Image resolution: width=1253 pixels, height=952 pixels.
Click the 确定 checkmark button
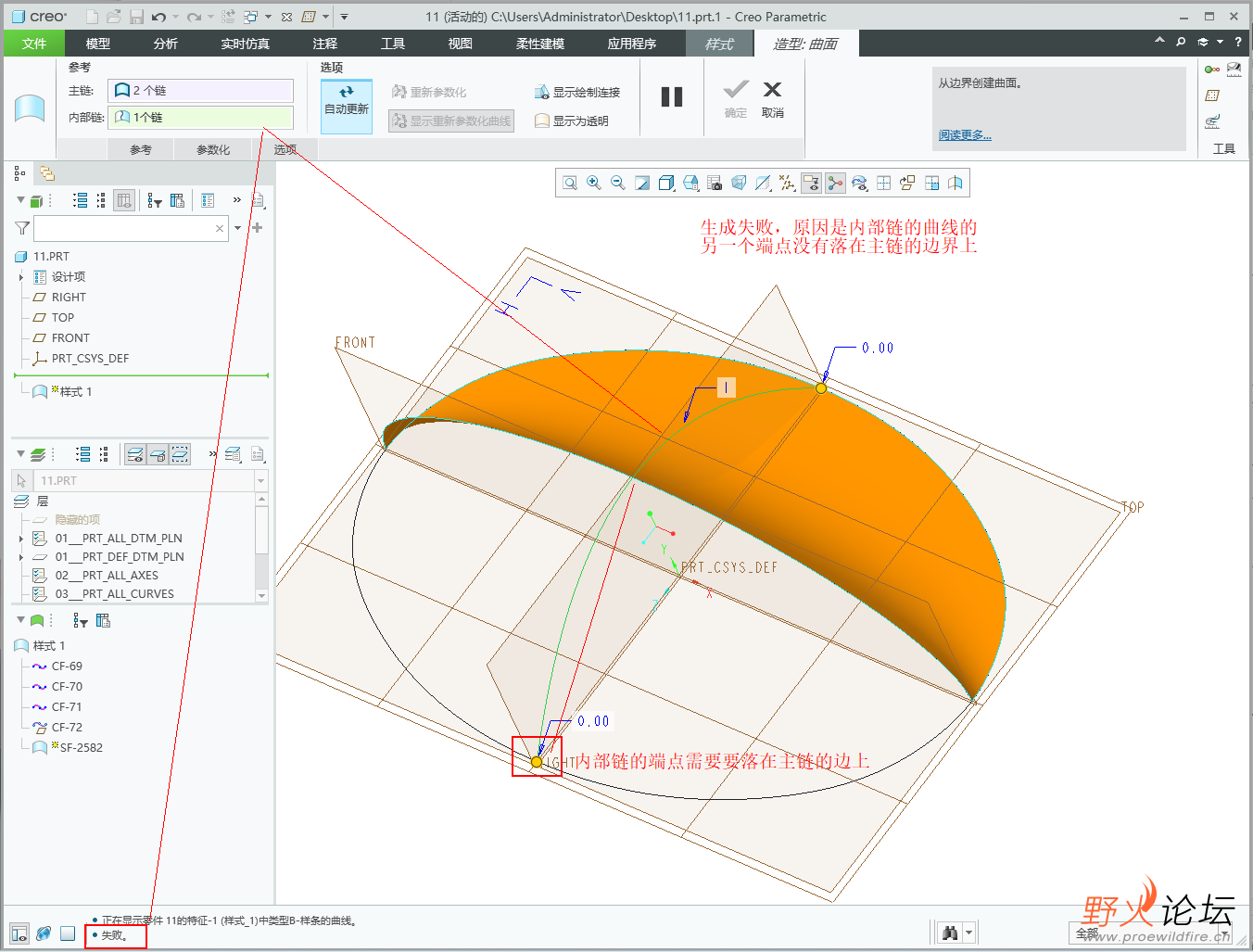pyautogui.click(x=736, y=99)
